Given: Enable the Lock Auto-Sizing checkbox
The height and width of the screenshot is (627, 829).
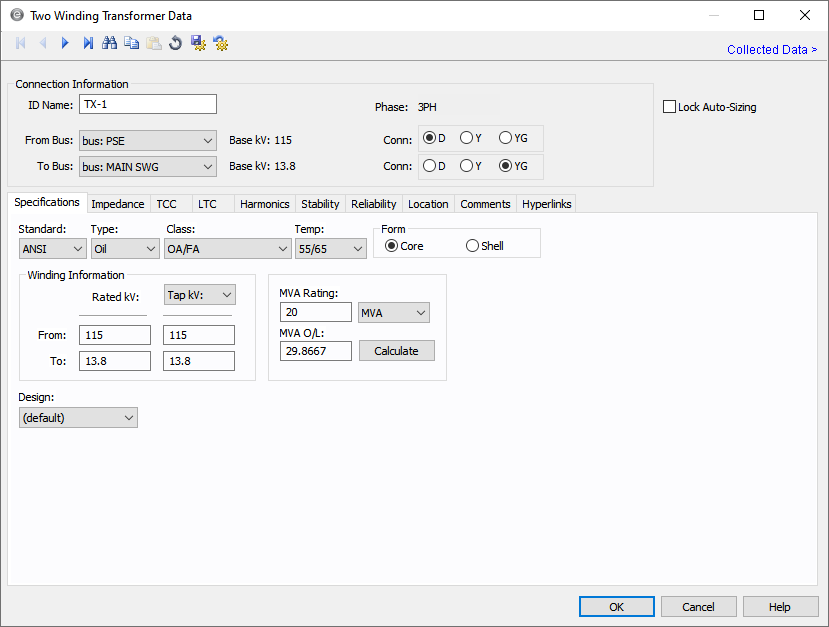Looking at the screenshot, I should tap(669, 107).
